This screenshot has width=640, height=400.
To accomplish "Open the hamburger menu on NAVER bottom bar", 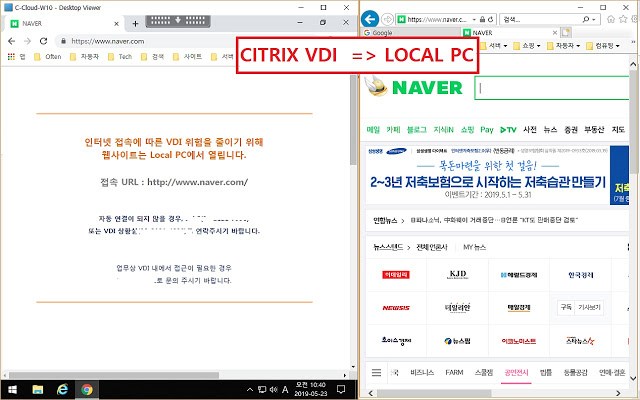I will coord(376,372).
